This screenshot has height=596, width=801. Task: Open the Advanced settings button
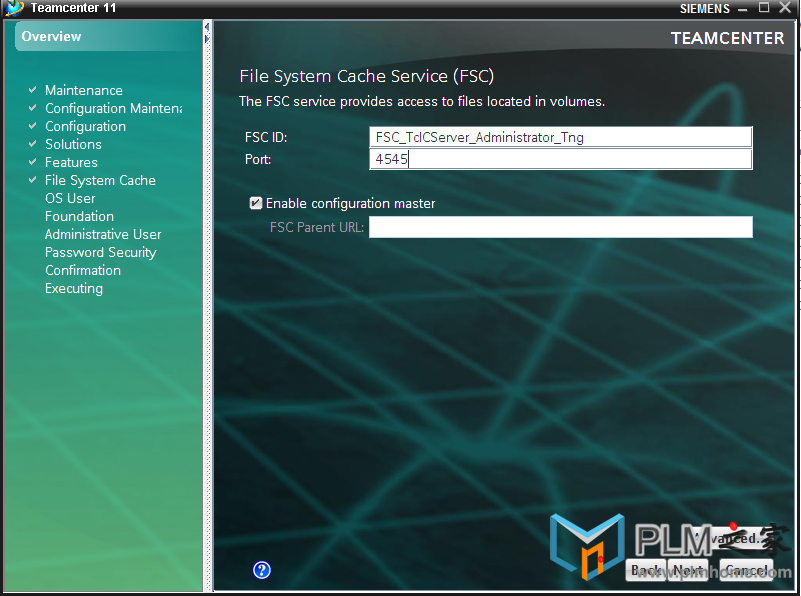736,538
